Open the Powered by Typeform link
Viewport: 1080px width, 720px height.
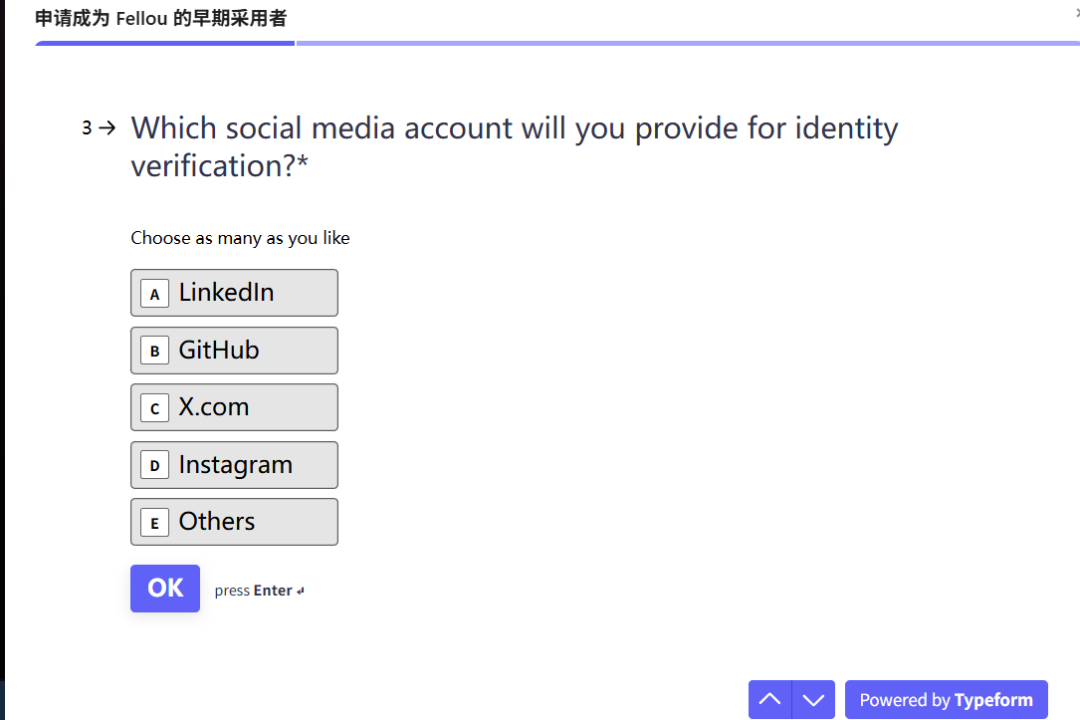click(x=946, y=700)
